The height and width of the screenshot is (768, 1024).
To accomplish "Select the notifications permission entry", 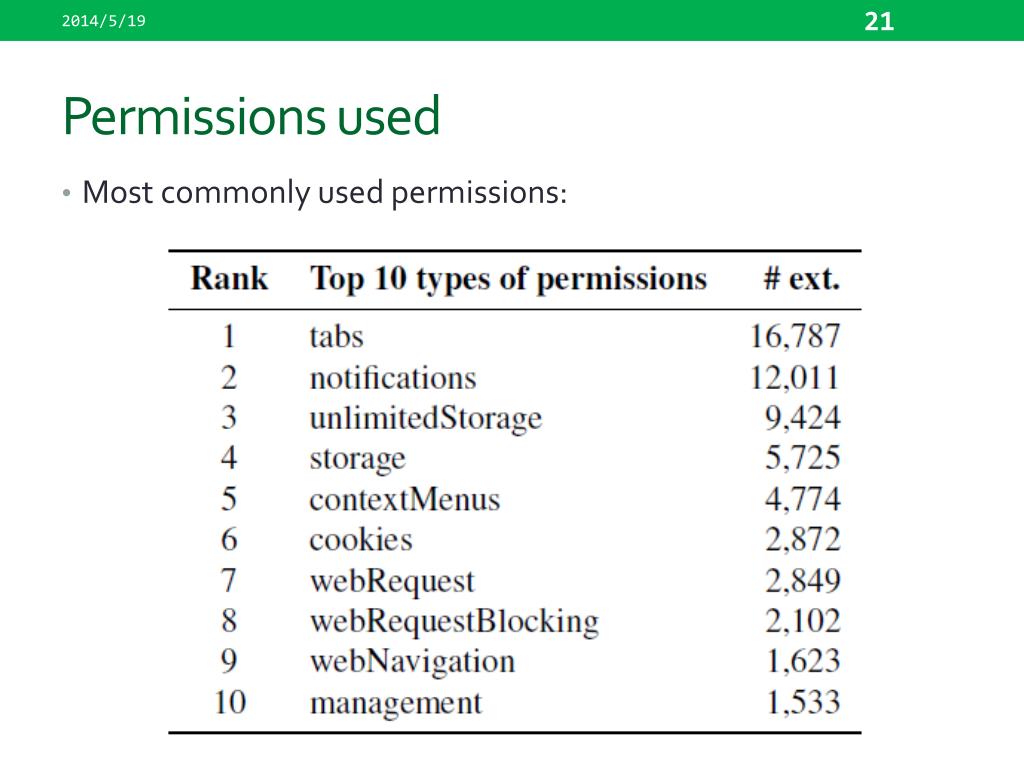I will pyautogui.click(x=393, y=378).
